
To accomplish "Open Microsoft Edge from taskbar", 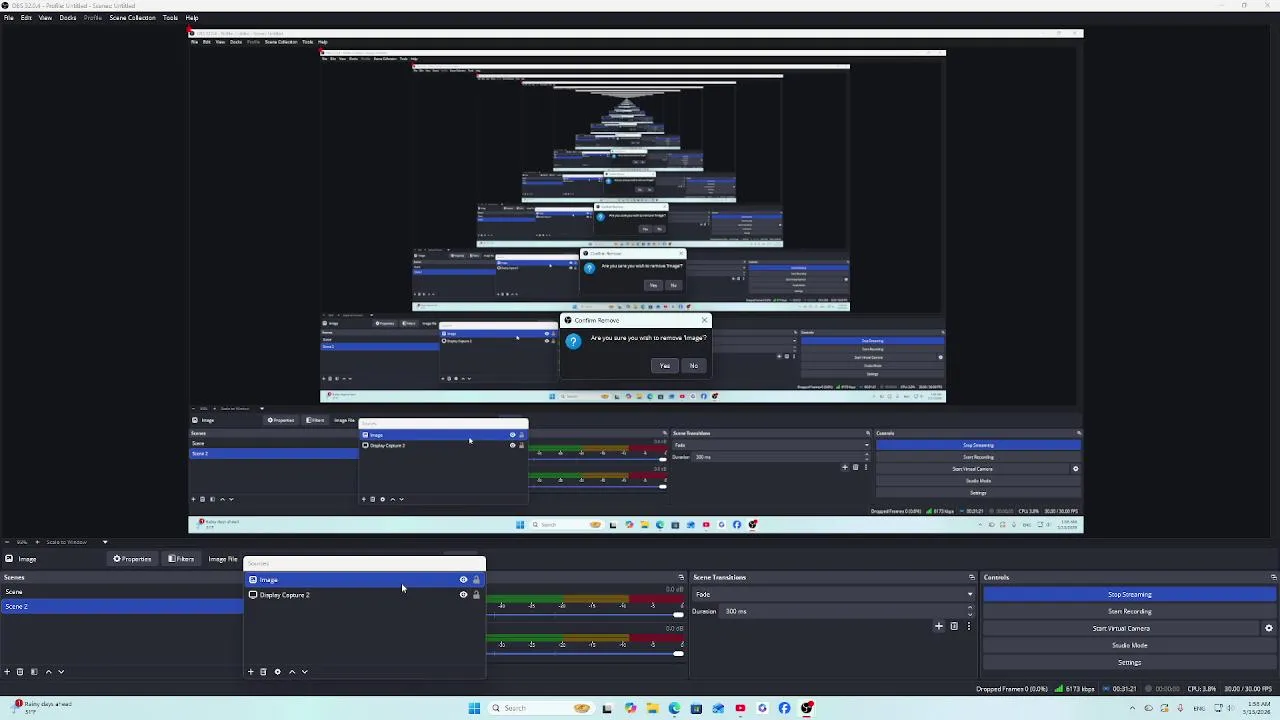I will [674, 708].
